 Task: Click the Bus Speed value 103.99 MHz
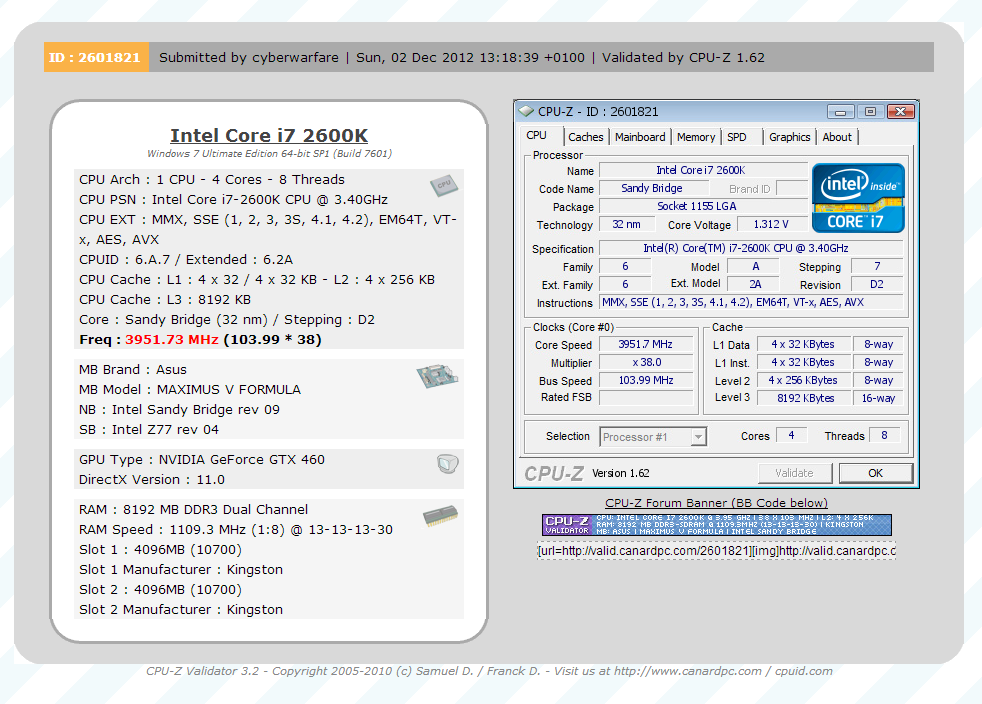click(646, 380)
